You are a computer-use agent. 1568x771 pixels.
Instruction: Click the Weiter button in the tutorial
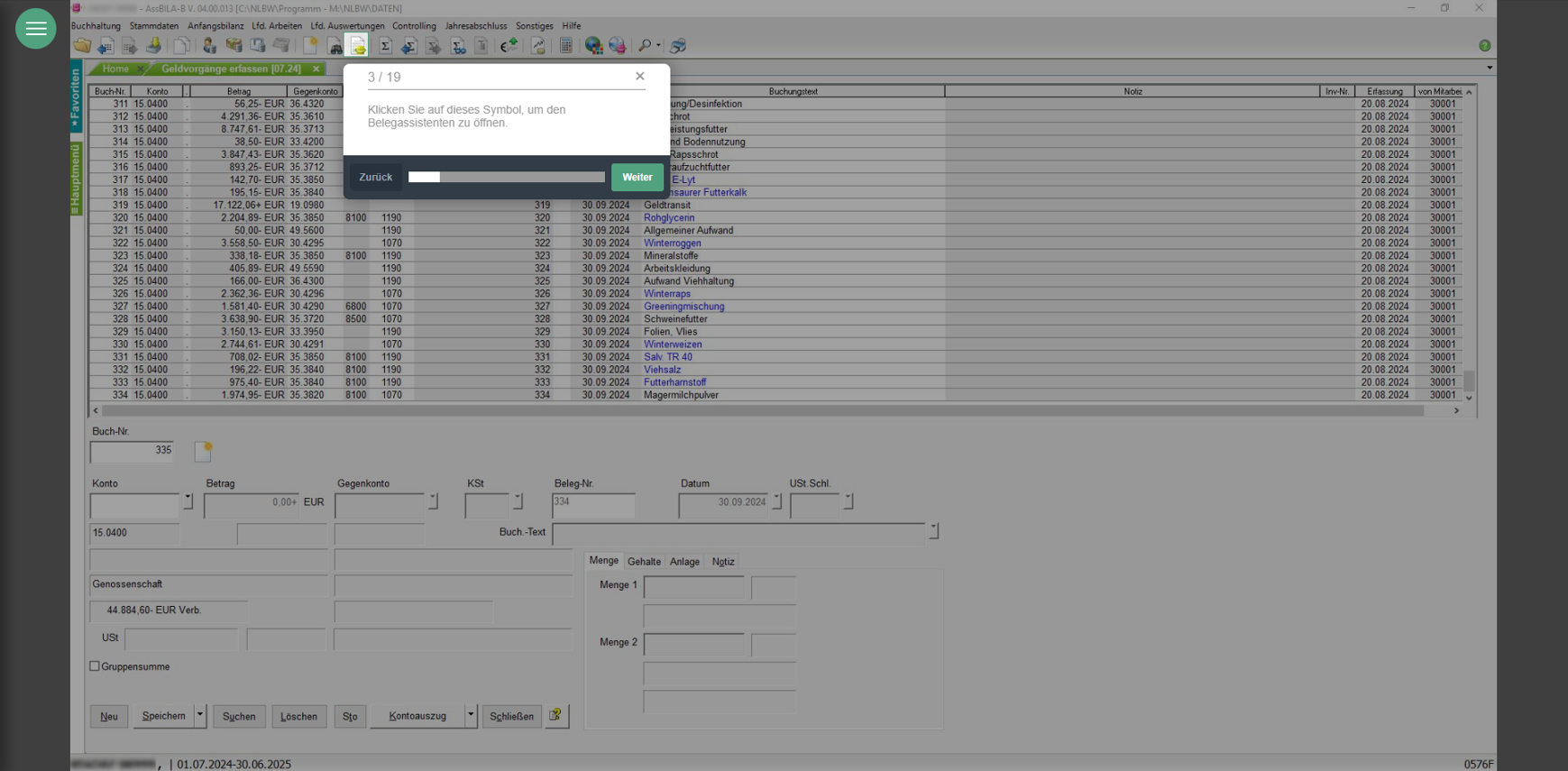coord(637,178)
